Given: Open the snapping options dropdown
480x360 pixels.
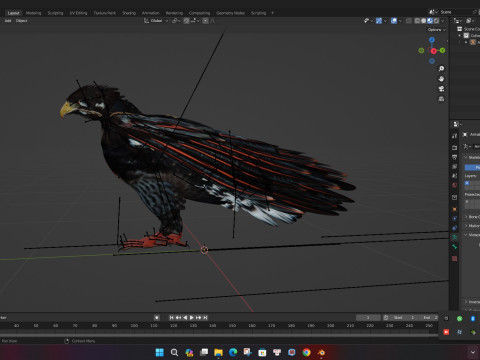Looking at the screenshot, I should [195, 21].
